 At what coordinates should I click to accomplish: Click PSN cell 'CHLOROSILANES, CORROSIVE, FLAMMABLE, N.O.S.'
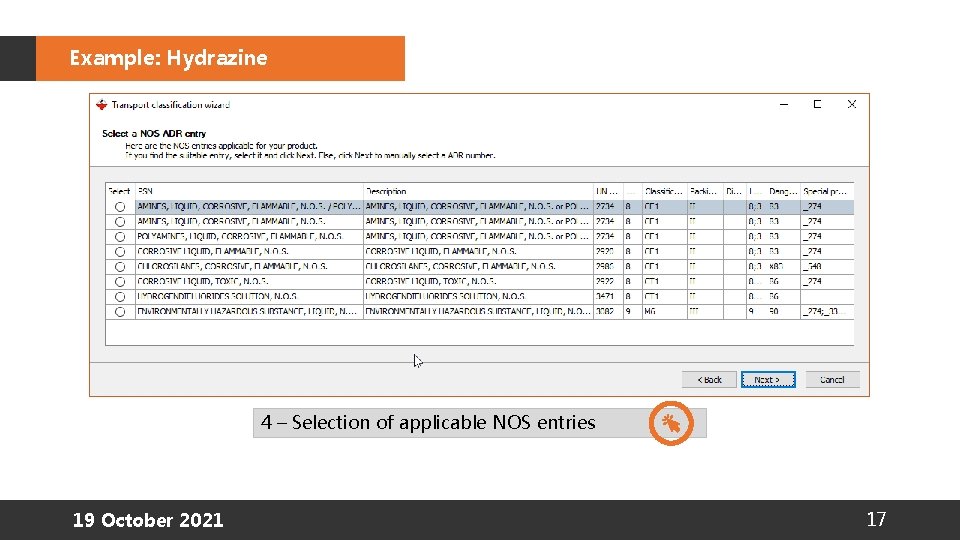[x=249, y=266]
